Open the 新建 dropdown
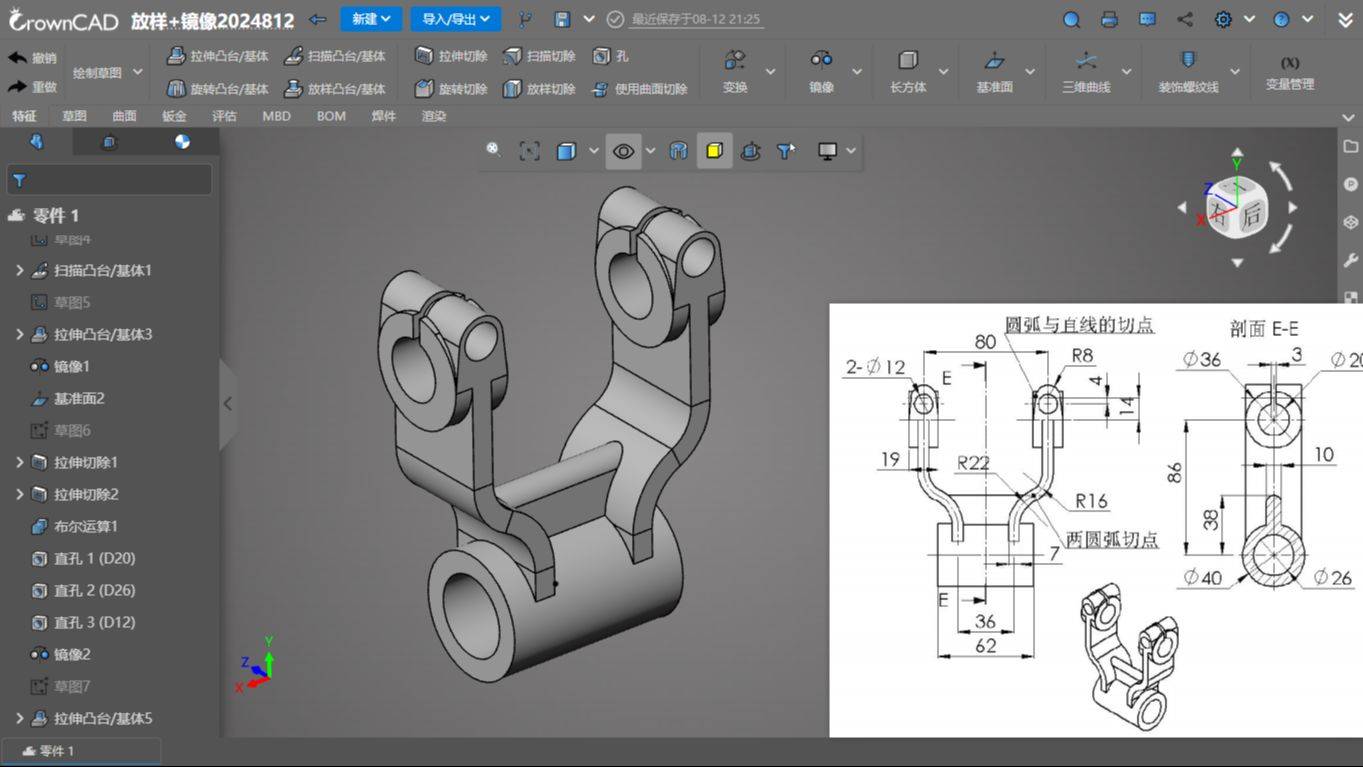This screenshot has height=767, width=1363. (371, 19)
